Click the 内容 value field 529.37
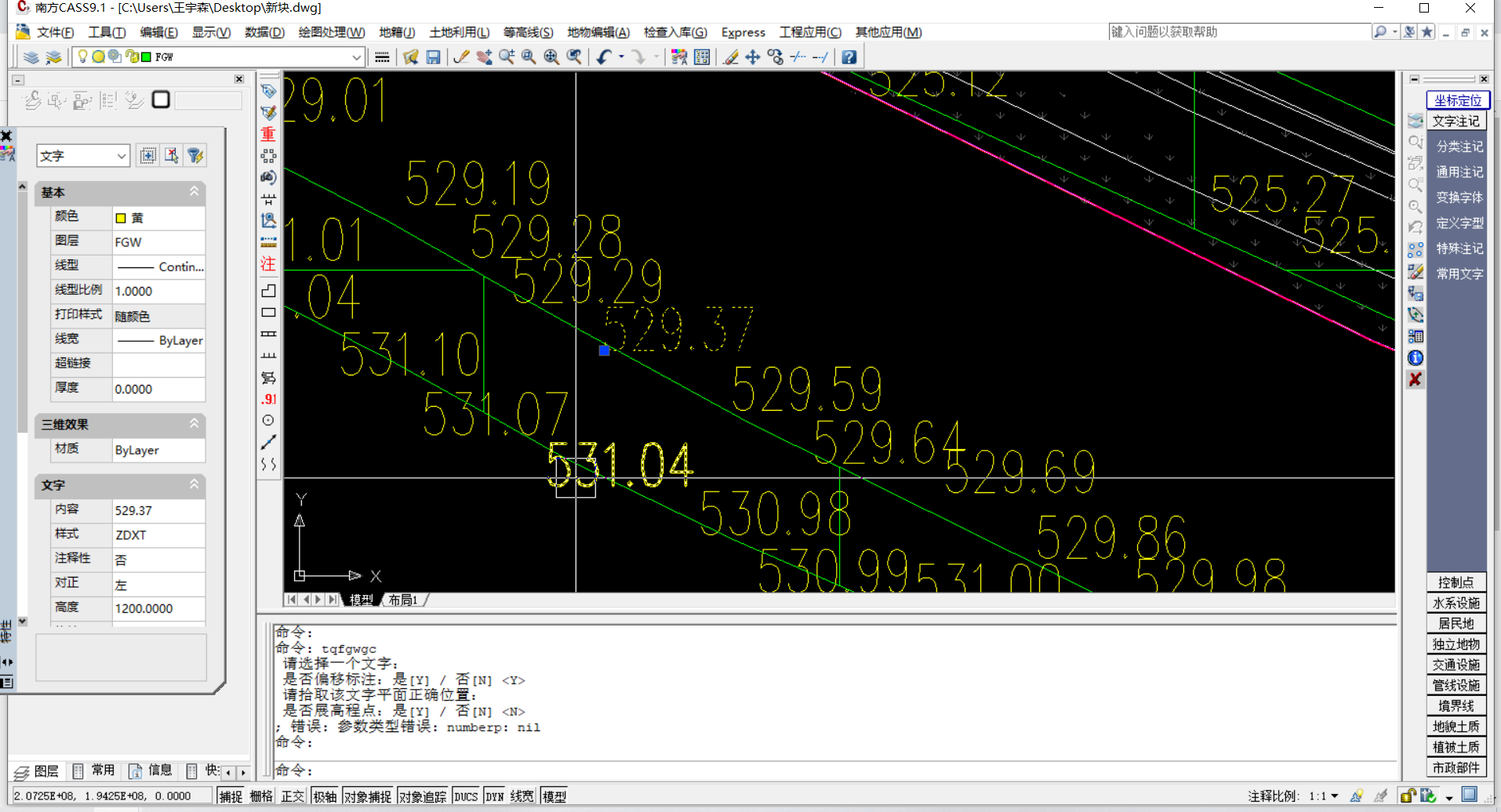This screenshot has width=1501, height=812. (x=158, y=510)
